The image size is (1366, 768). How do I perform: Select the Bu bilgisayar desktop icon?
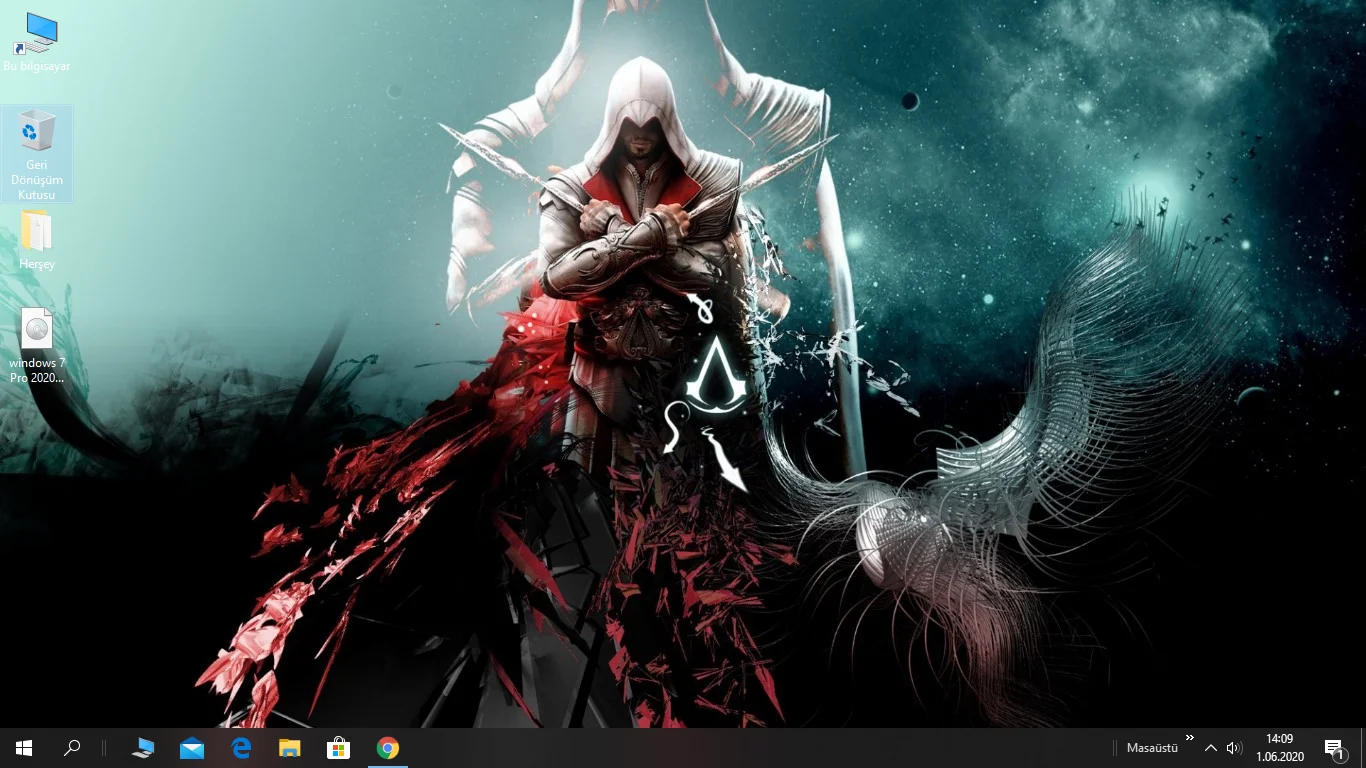(36, 42)
